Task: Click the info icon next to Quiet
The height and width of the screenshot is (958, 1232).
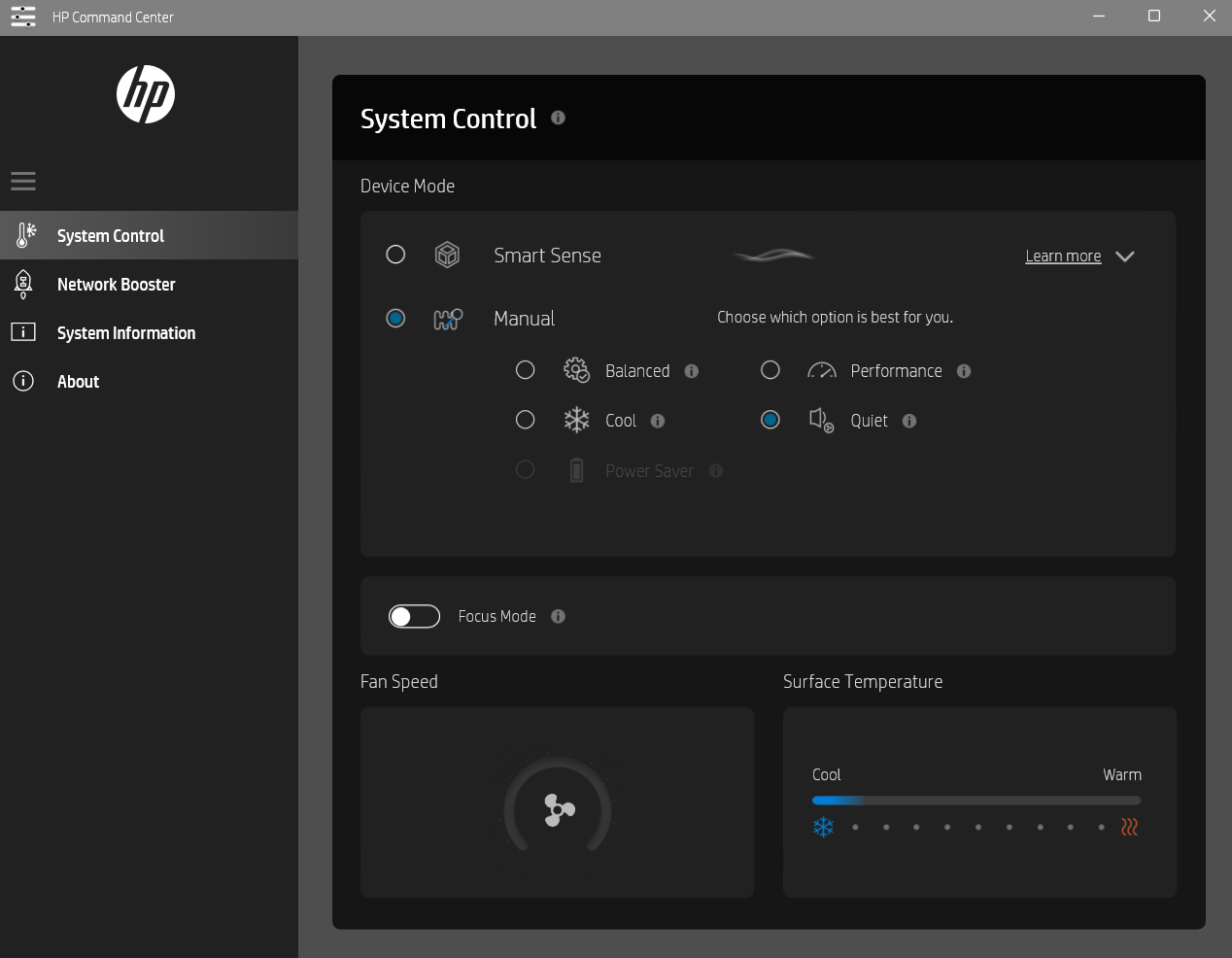Action: (x=909, y=421)
